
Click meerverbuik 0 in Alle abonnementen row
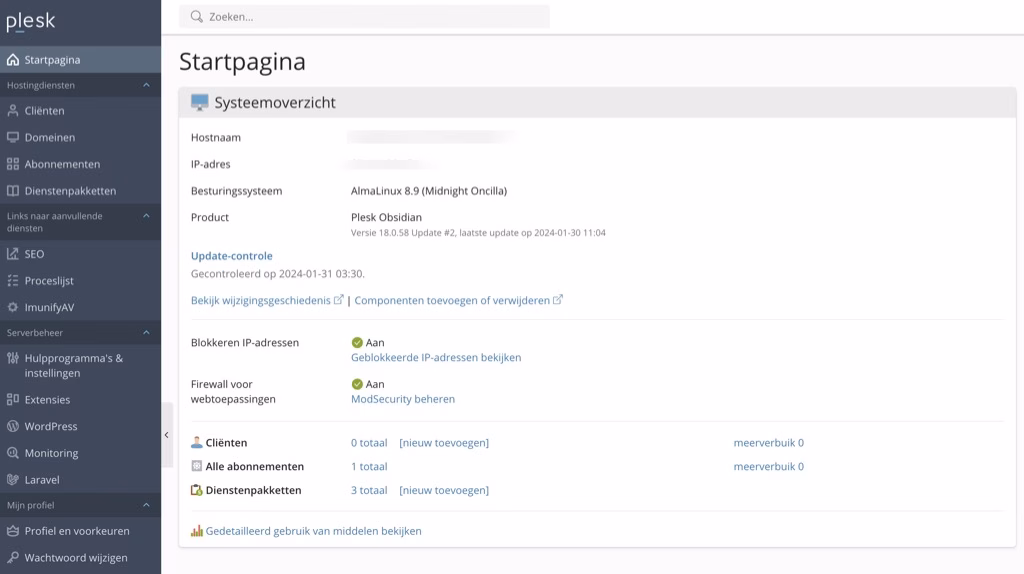click(769, 466)
